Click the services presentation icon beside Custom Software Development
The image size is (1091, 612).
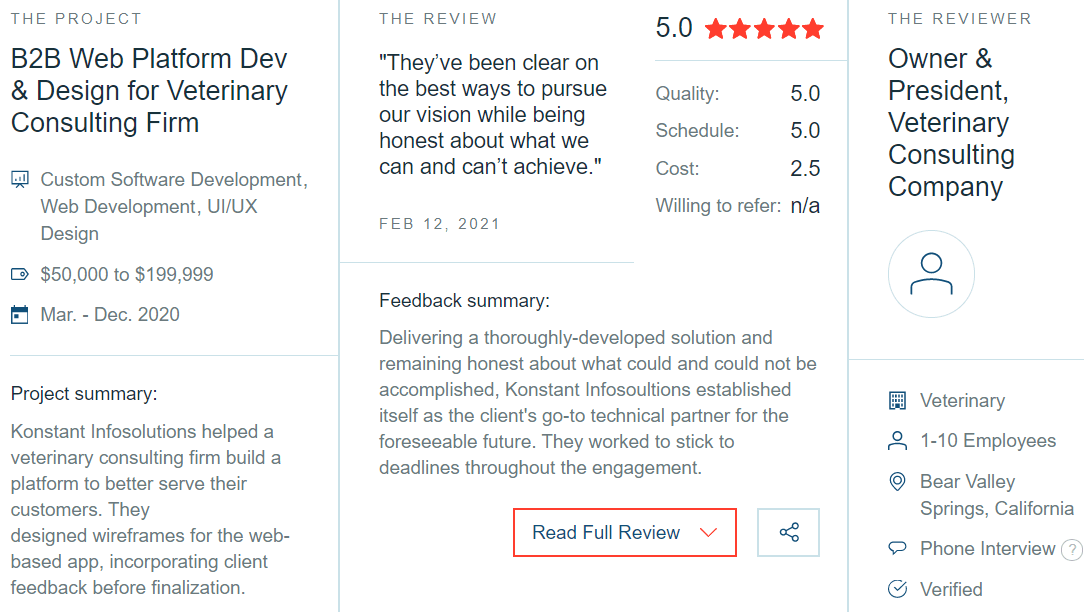(20, 179)
